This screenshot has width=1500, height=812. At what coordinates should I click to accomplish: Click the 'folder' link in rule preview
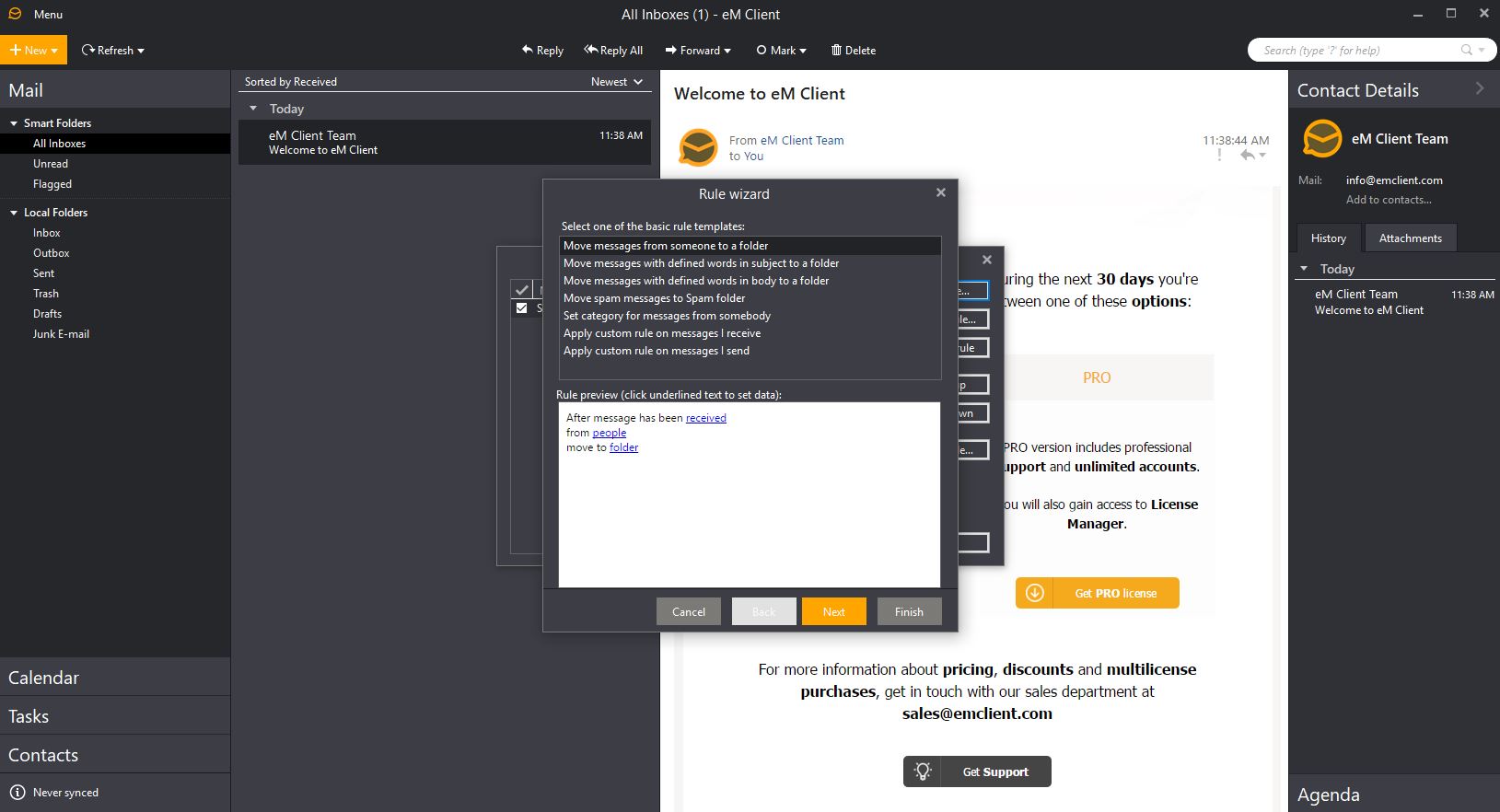pos(623,447)
